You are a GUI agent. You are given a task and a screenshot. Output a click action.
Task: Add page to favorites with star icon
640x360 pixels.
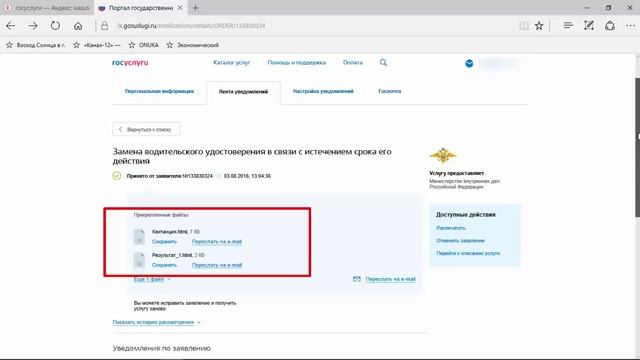(539, 26)
